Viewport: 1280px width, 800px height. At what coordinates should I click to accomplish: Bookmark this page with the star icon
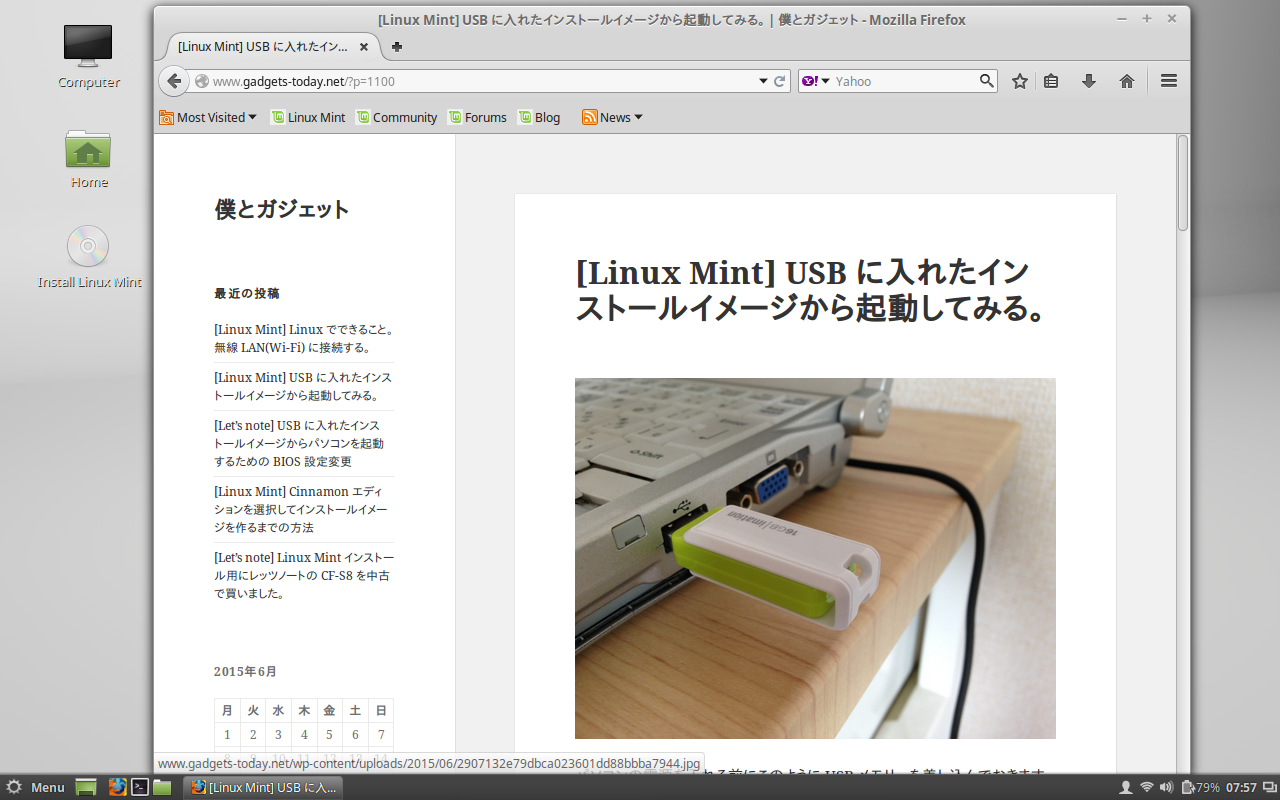[1019, 81]
